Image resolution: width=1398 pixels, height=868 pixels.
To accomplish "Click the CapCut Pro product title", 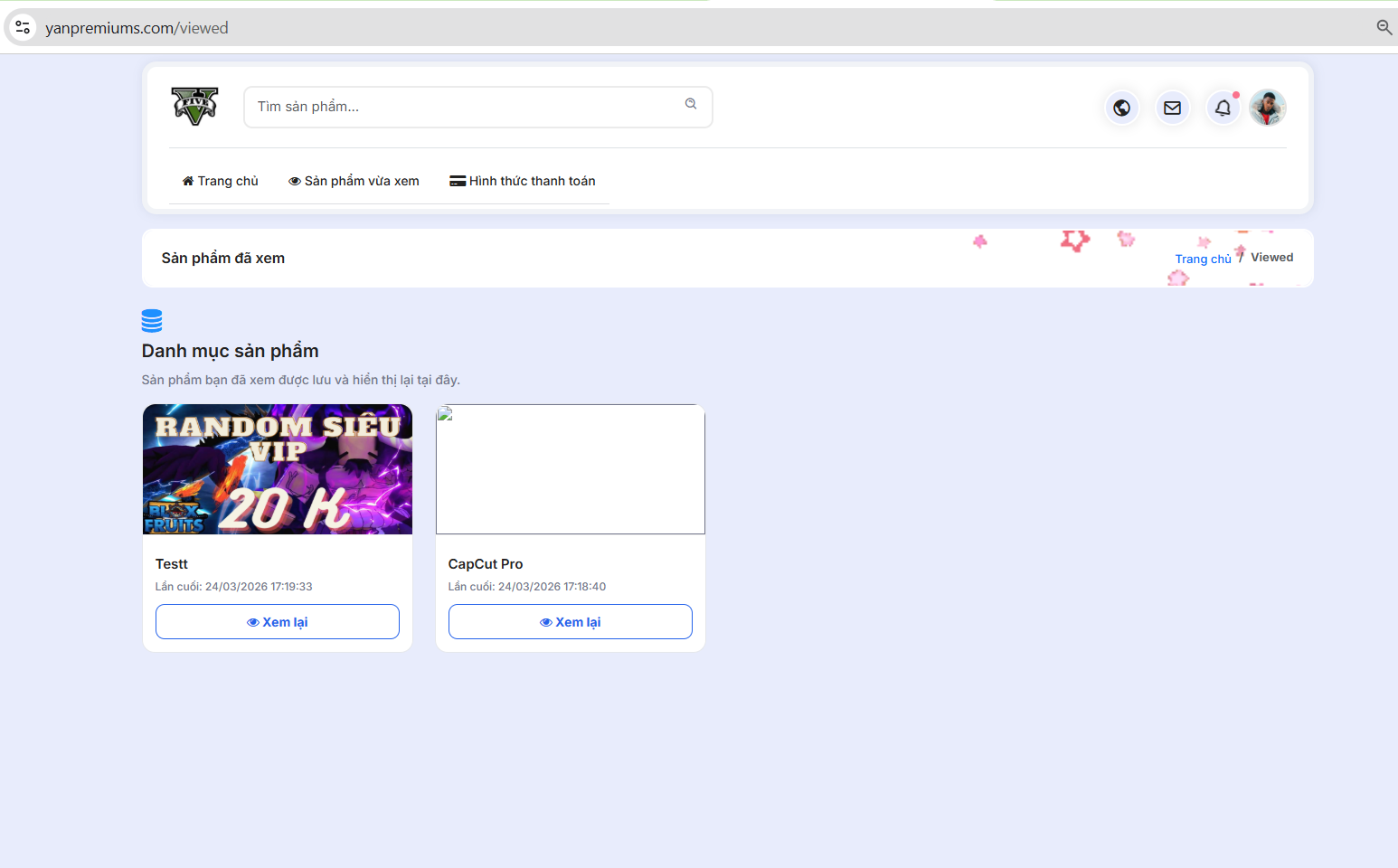I will [486, 564].
